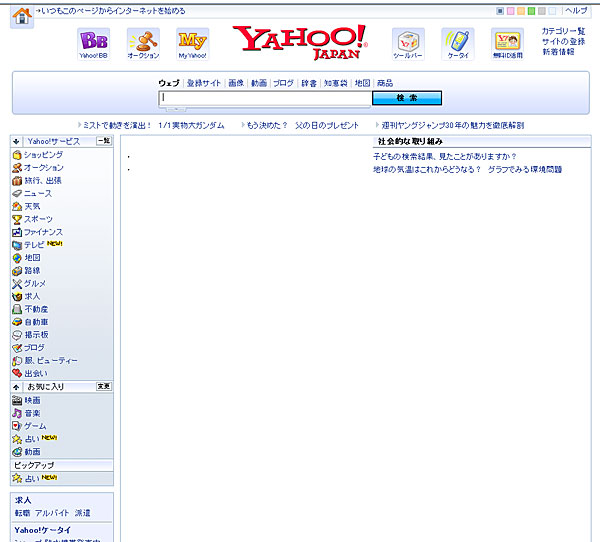The image size is (600, 542).
Task: Open the 占い link under ピックアップ
Action: tap(32, 478)
